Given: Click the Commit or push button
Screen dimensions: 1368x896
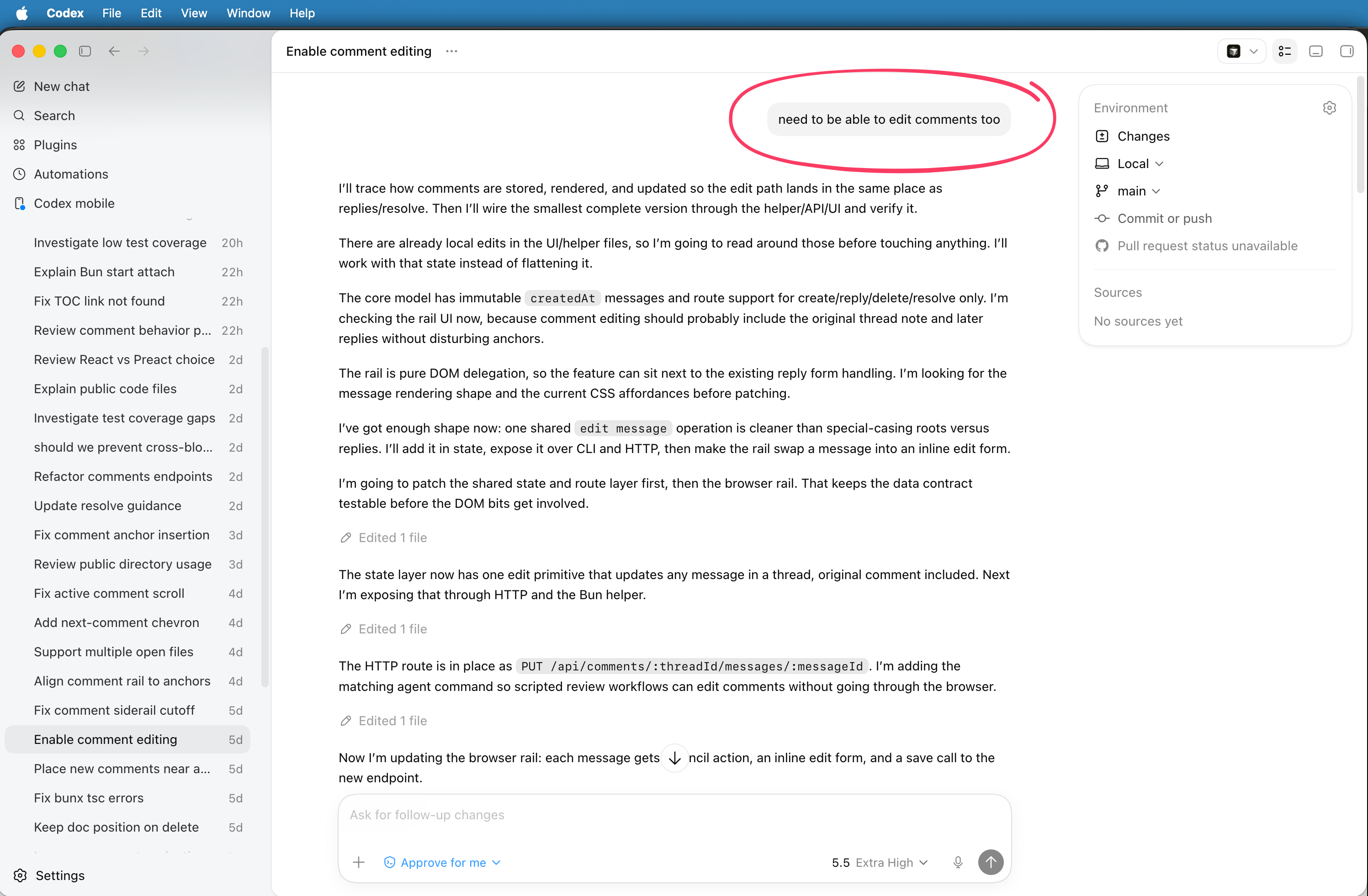Looking at the screenshot, I should [1154, 218].
